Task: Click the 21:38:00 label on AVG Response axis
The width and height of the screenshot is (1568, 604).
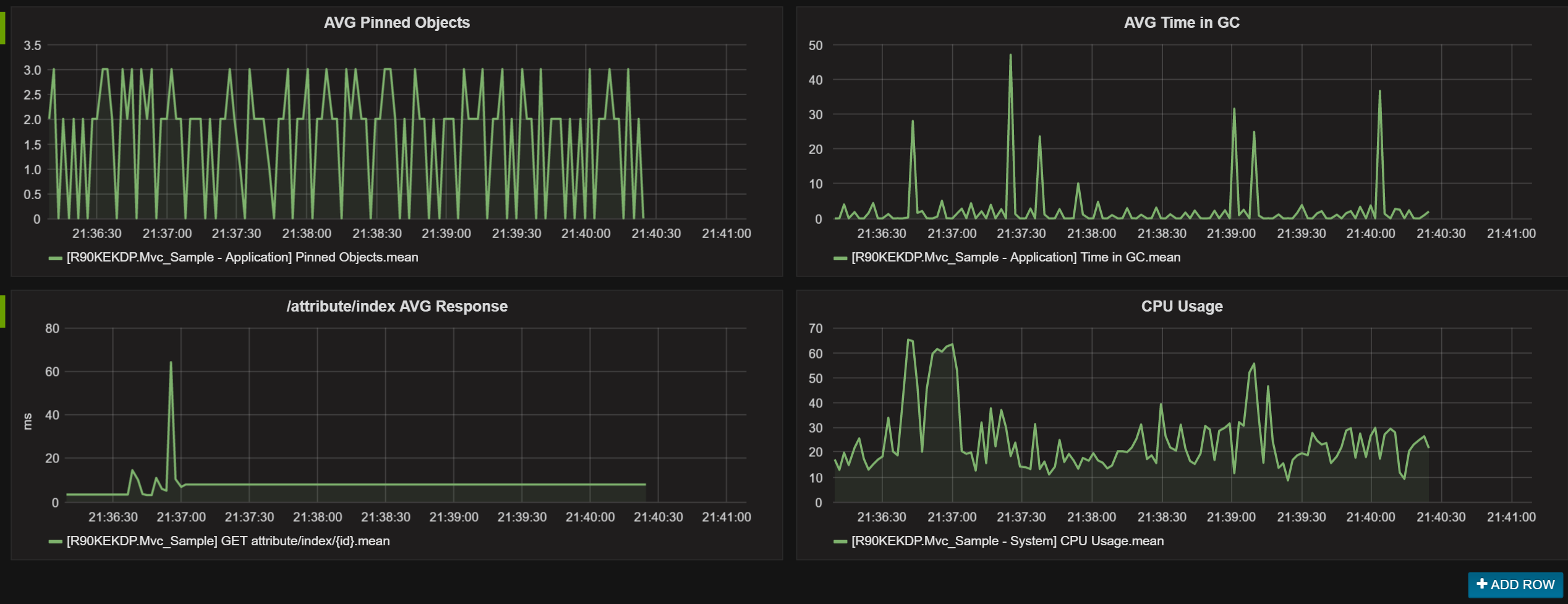Action: 317,517
